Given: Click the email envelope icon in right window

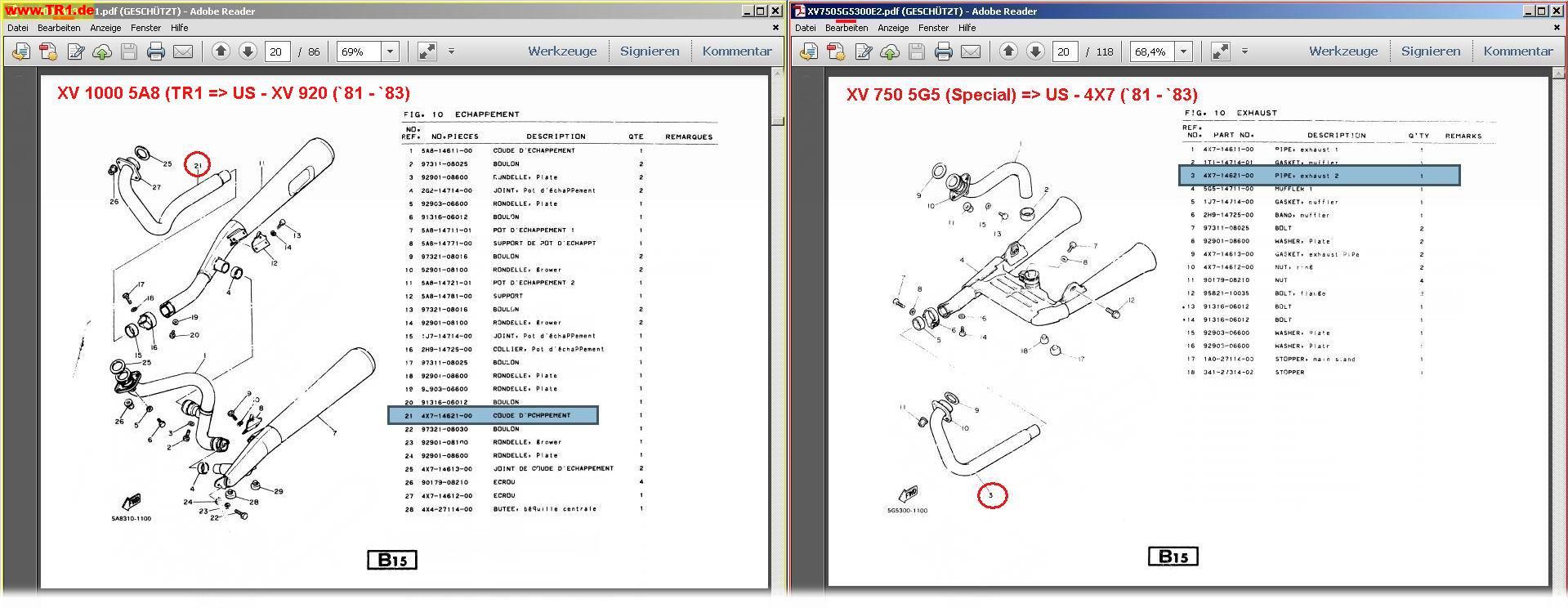Looking at the screenshot, I should 971,51.
